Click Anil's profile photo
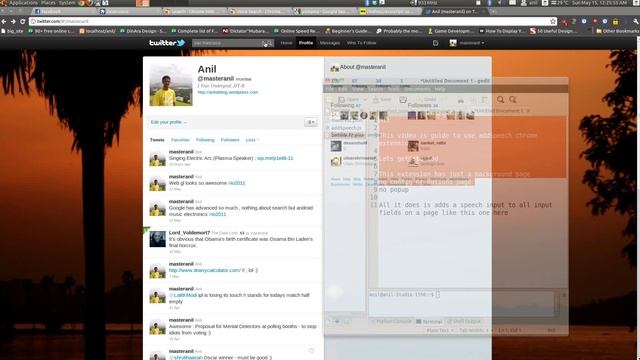 [x=171, y=85]
